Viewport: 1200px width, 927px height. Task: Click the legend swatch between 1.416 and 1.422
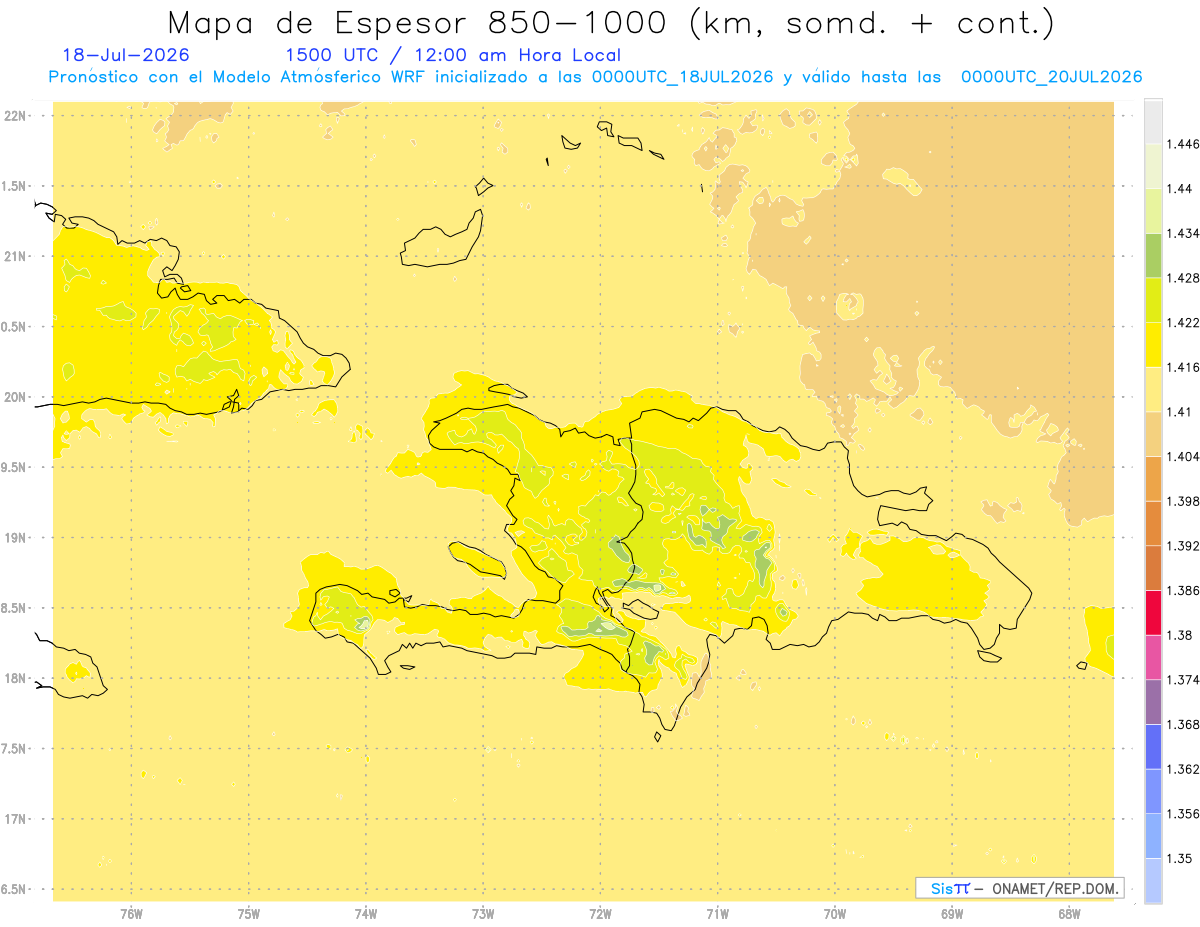click(x=1153, y=345)
